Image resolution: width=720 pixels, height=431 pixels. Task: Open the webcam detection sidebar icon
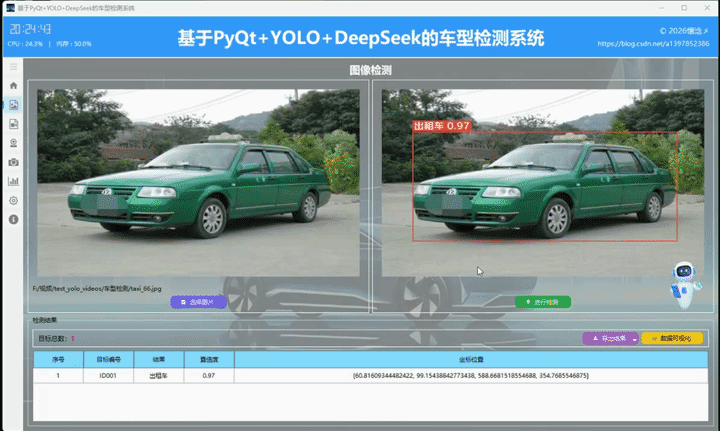coord(13,143)
